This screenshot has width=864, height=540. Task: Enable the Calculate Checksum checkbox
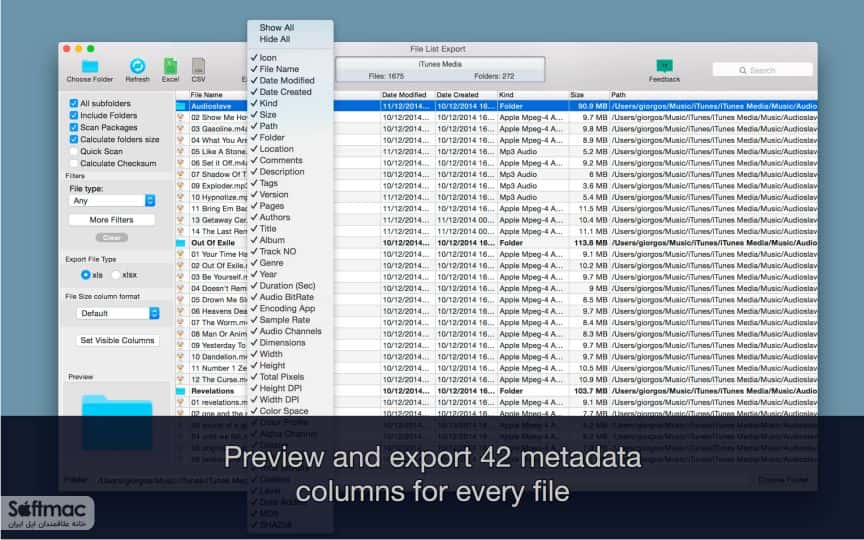[x=73, y=163]
